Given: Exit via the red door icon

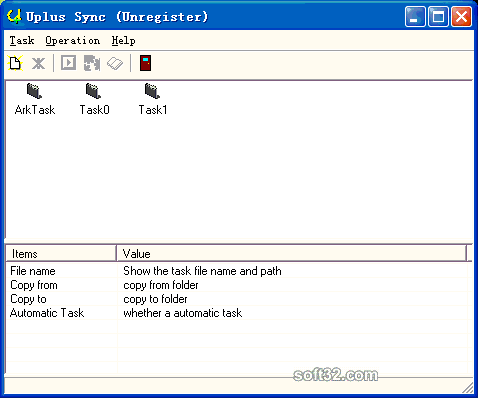Looking at the screenshot, I should tap(145, 63).
